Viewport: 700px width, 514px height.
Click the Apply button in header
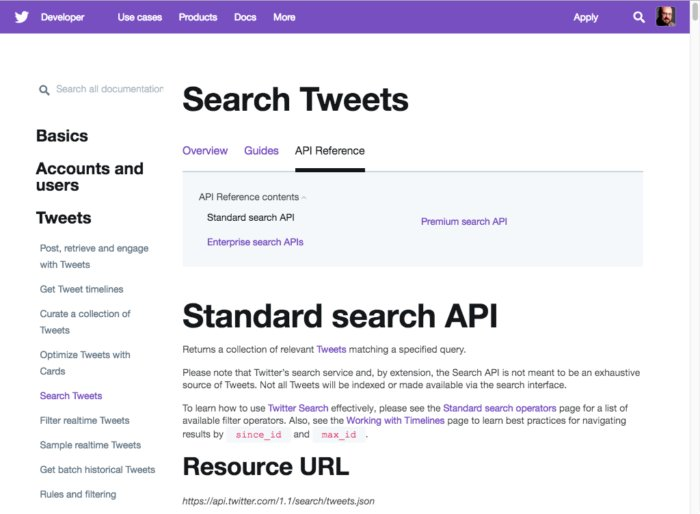(586, 17)
